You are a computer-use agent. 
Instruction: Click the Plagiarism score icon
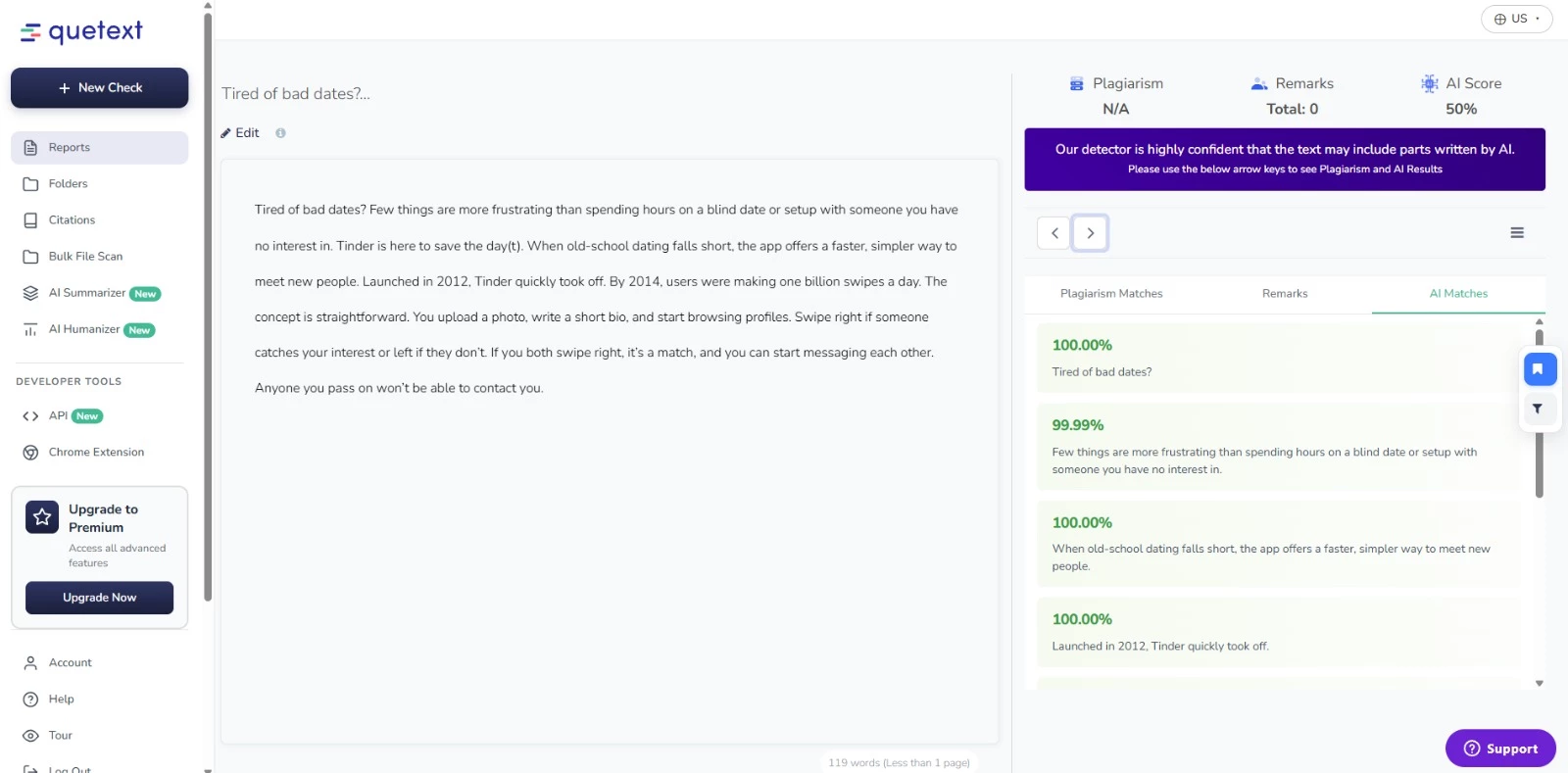(x=1077, y=84)
